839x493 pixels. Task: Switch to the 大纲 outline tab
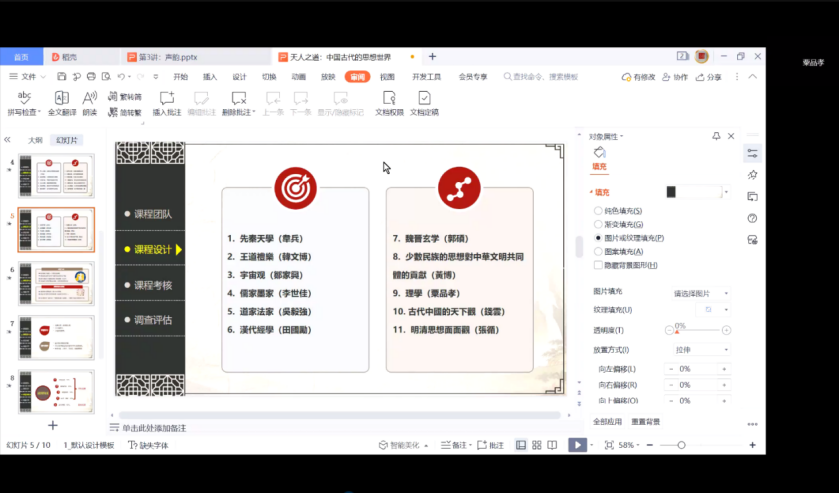tap(35, 140)
